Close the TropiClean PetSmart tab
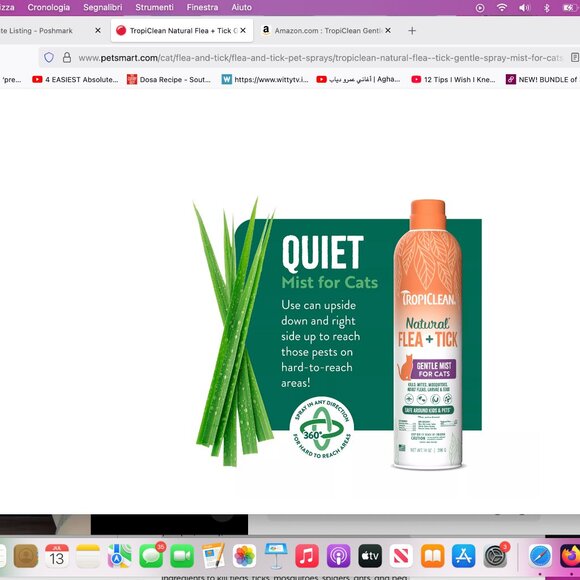 coord(243,31)
